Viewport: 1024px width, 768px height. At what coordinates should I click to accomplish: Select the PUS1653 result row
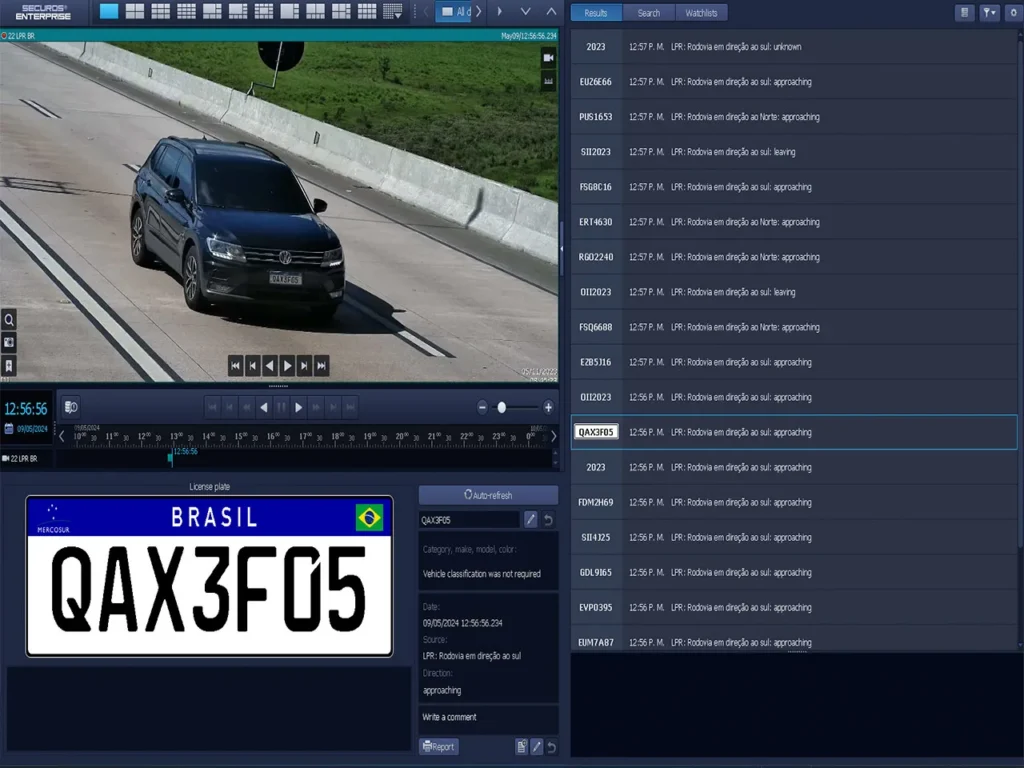click(794, 118)
